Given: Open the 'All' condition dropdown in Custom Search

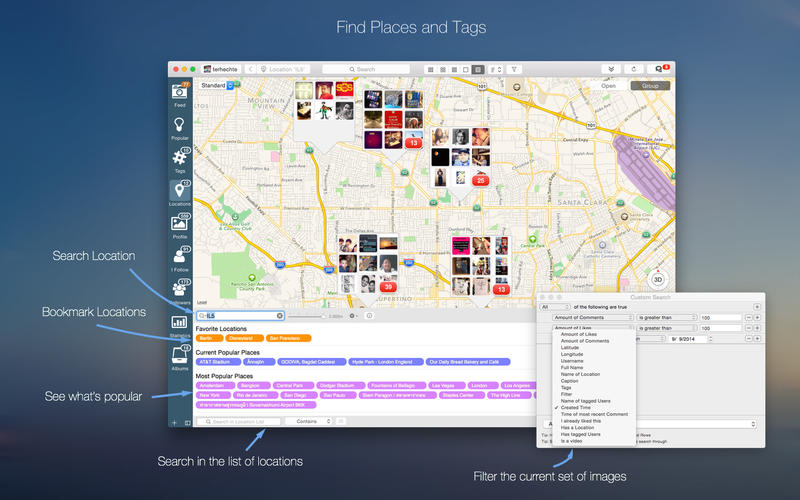Looking at the screenshot, I should (x=551, y=307).
